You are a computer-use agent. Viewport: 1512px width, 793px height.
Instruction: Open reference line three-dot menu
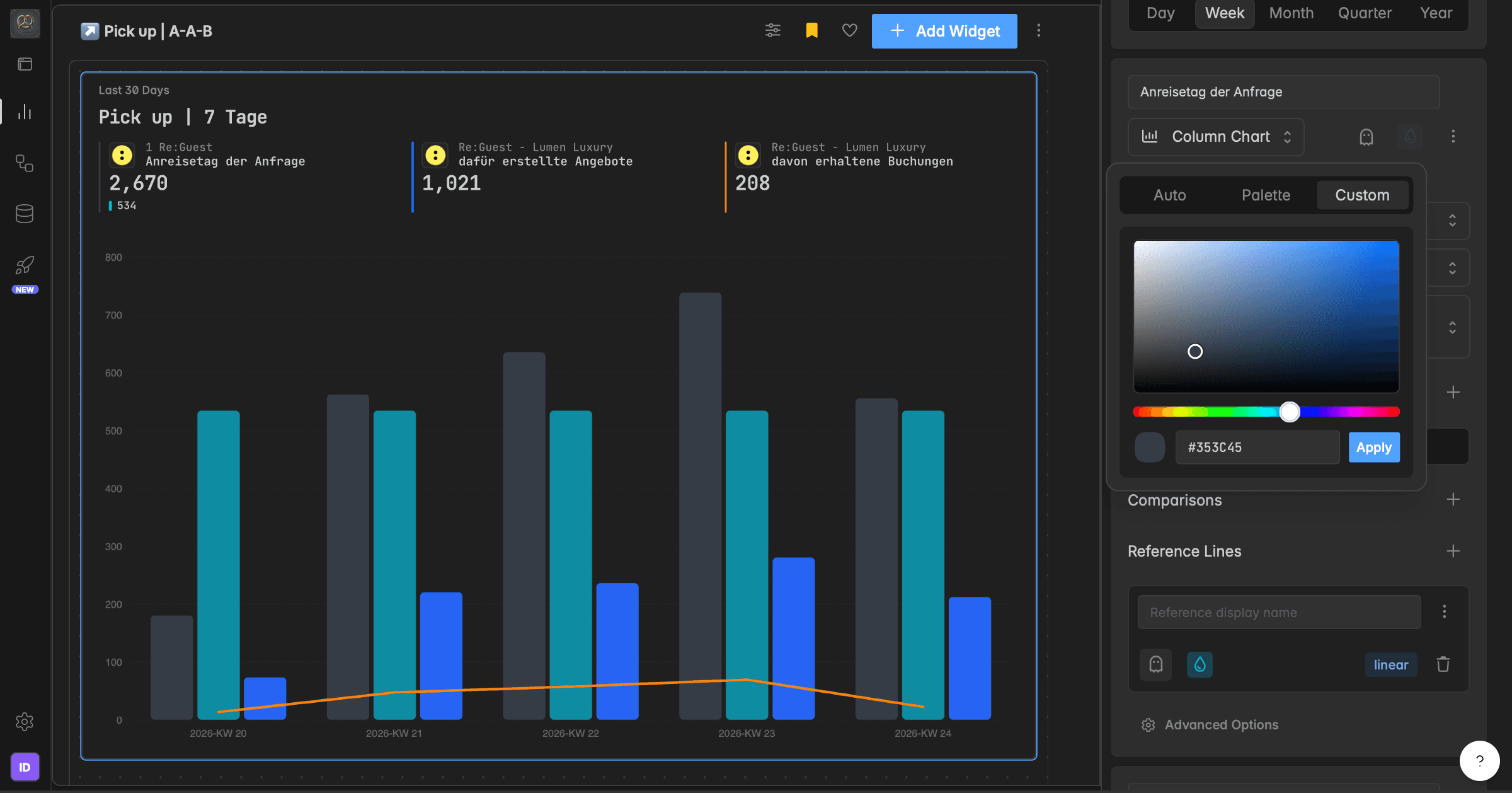click(1445, 611)
